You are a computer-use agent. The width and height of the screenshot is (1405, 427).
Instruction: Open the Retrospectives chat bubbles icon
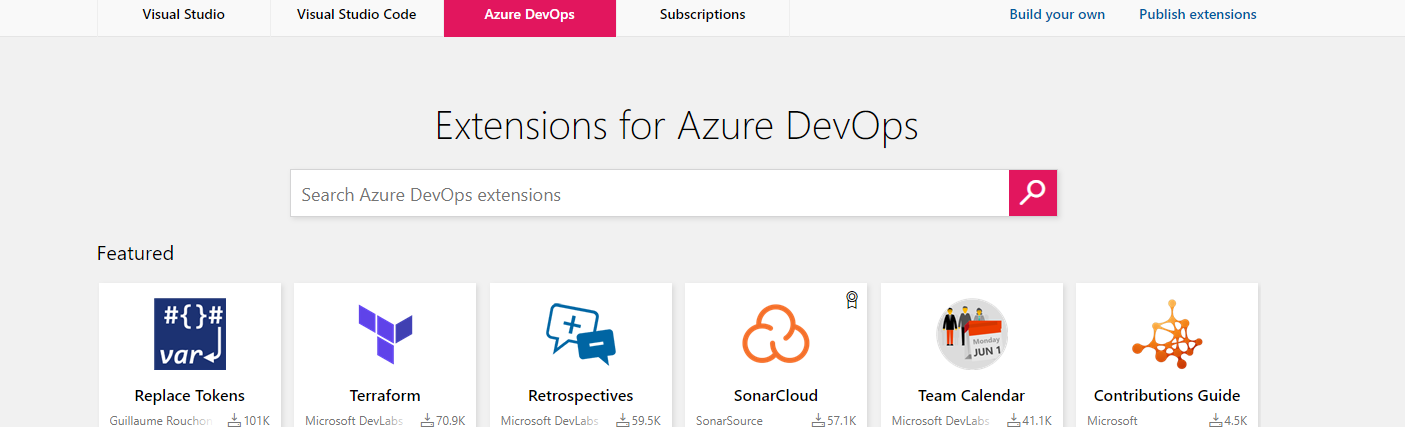[x=581, y=334]
